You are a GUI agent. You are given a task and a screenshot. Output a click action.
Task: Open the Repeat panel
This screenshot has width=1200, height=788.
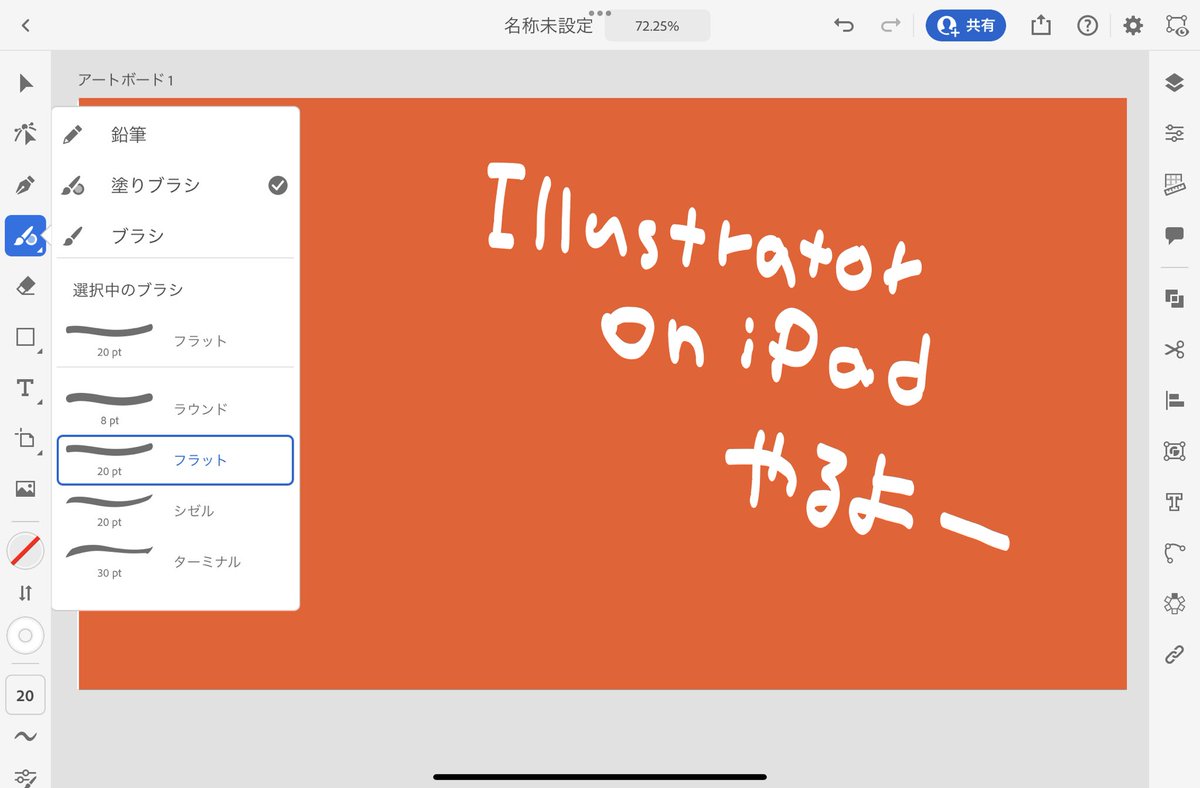(x=1174, y=604)
